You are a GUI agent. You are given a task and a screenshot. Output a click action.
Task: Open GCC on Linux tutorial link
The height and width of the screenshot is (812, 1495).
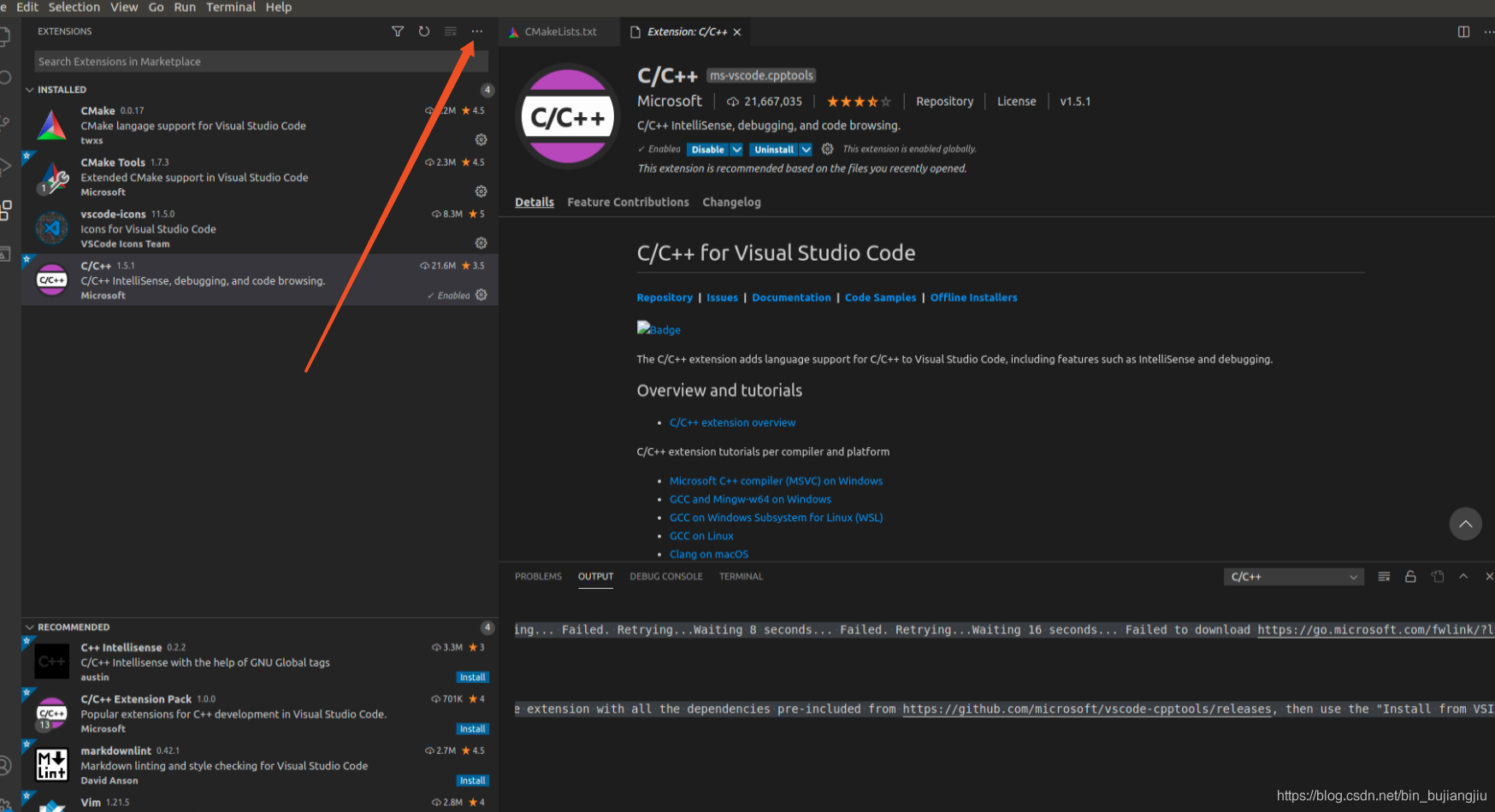[x=701, y=536]
